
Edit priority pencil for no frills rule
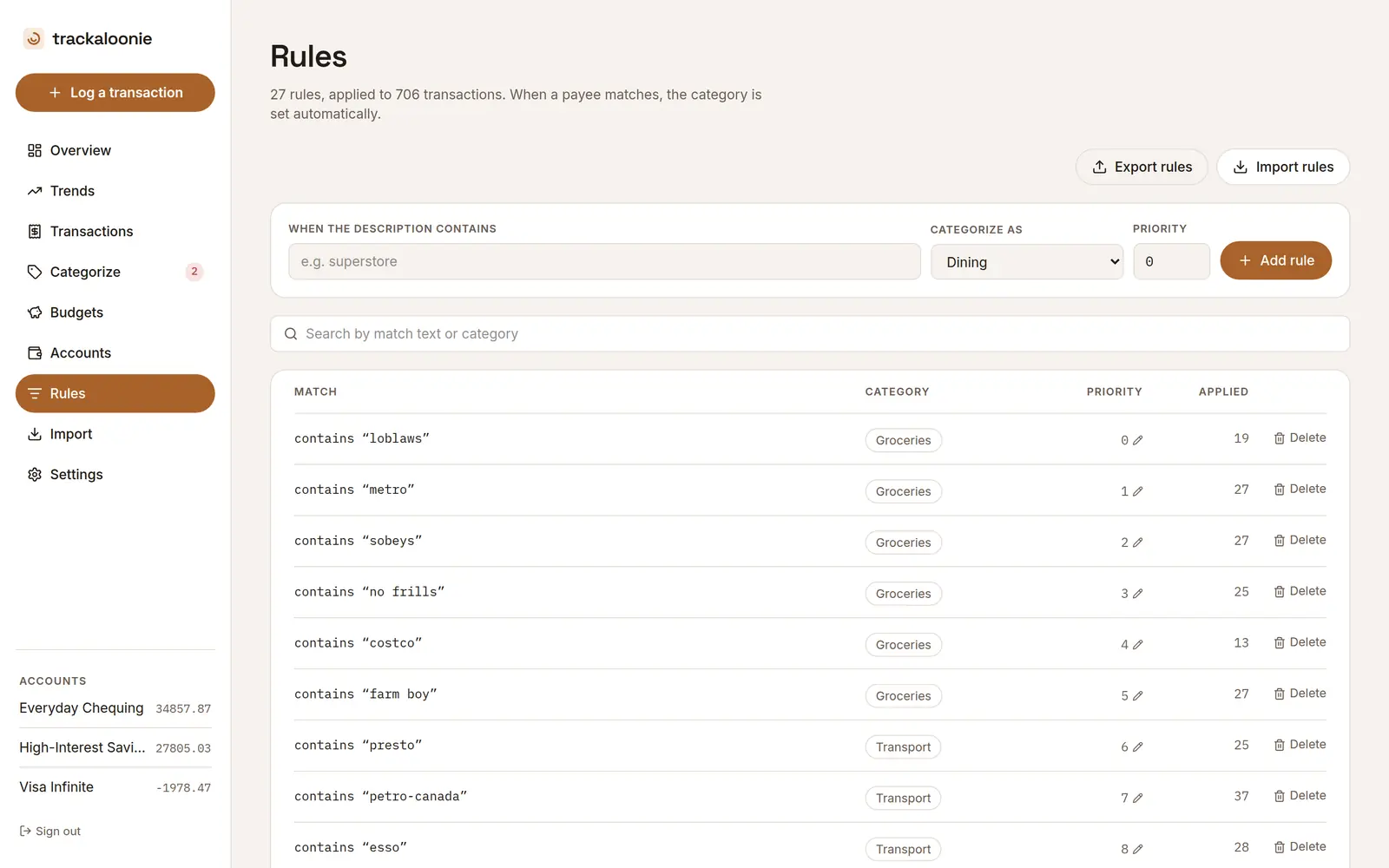1137,594
